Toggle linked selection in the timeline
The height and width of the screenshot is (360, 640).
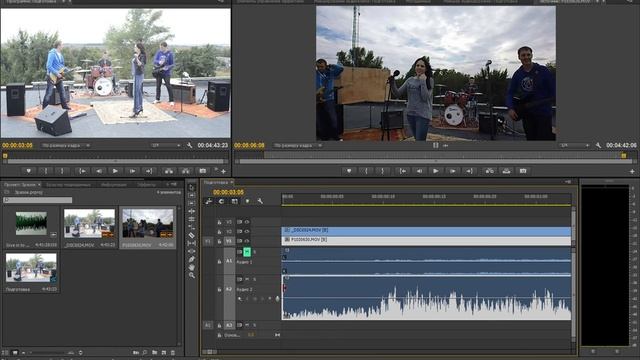pos(234,201)
